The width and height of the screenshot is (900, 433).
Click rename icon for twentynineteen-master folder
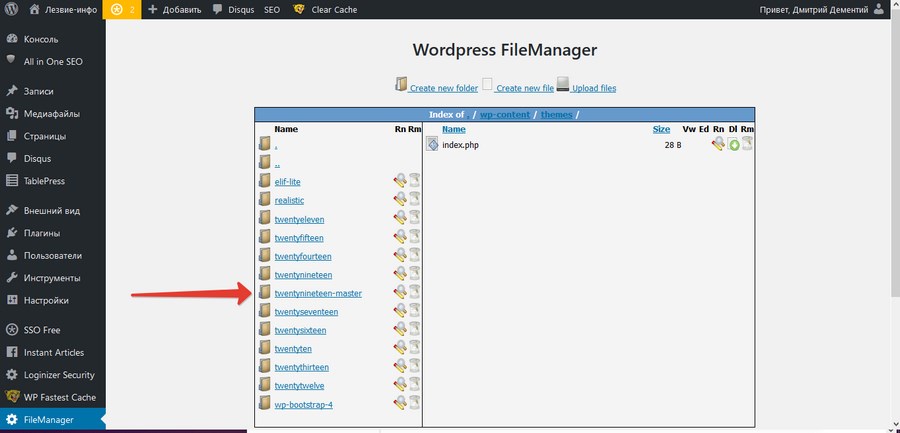[400, 293]
